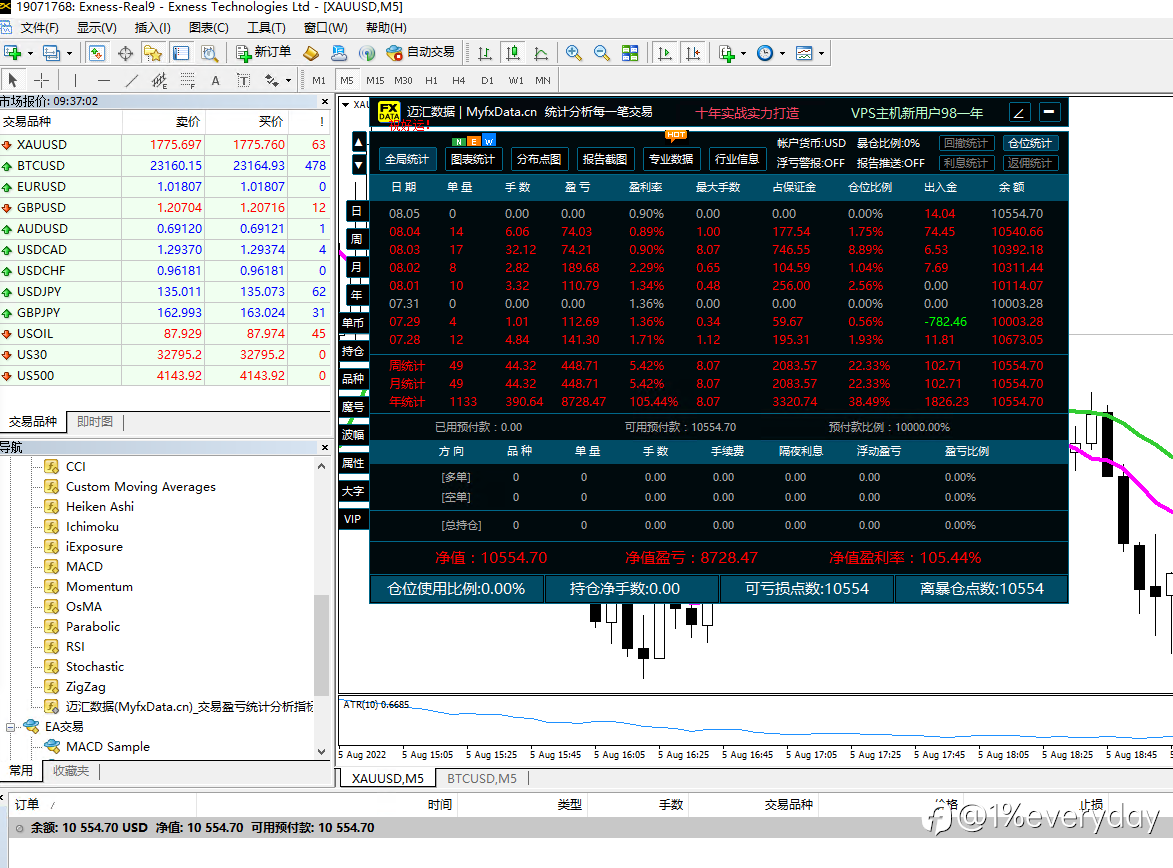Open arrows objects dropdown arrow
Viewport: 1173px width, 868px height.
[x=288, y=80]
